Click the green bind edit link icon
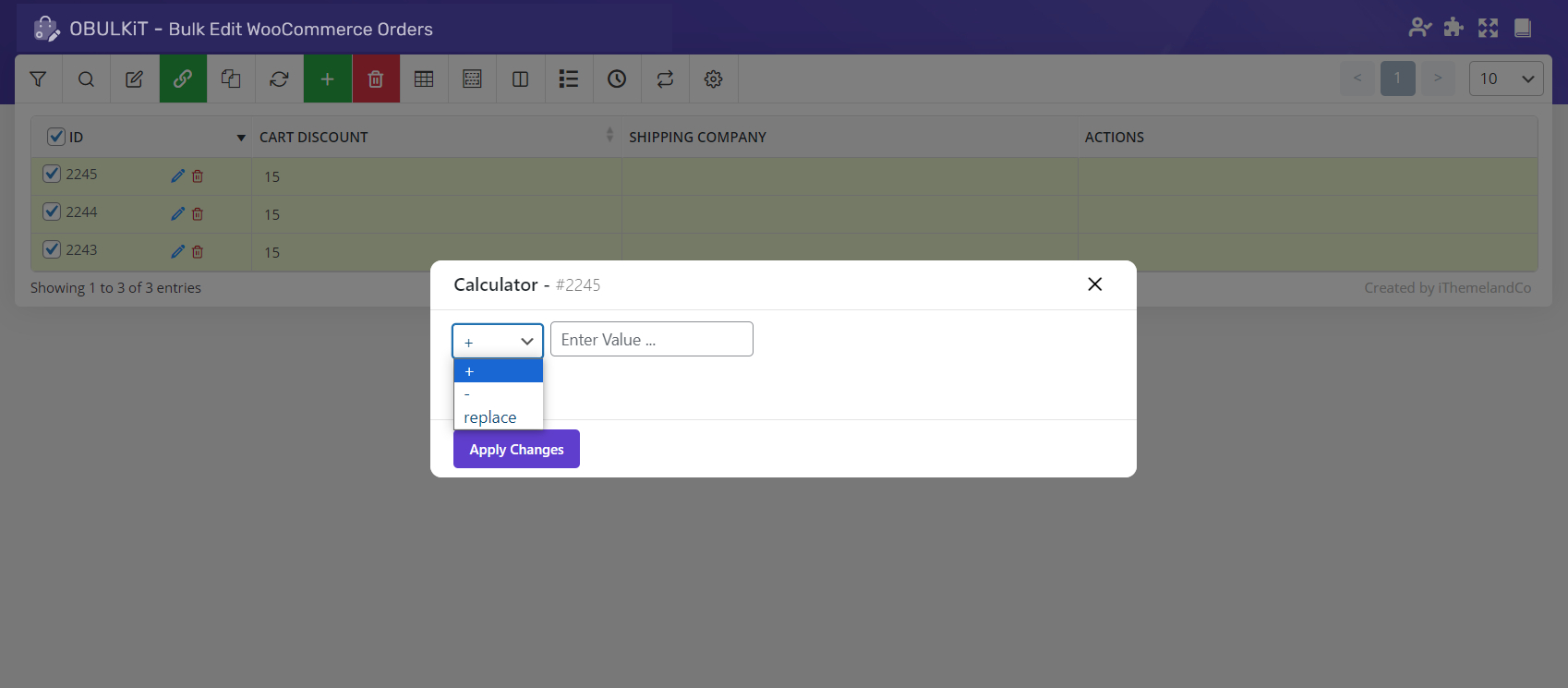Screen dimensions: 1568x688 [183, 79]
